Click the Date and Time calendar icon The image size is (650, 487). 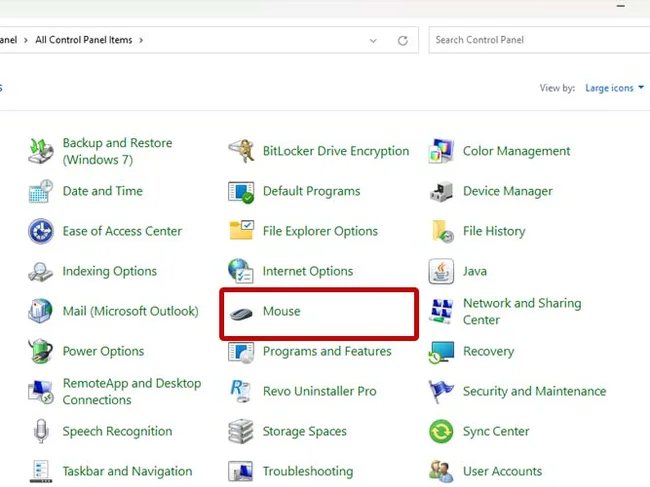[x=41, y=191]
